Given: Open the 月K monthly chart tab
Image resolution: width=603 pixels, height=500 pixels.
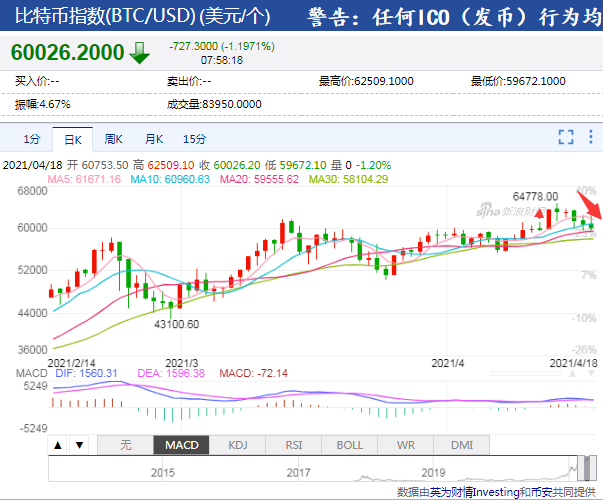Looking at the screenshot, I should [x=153, y=139].
